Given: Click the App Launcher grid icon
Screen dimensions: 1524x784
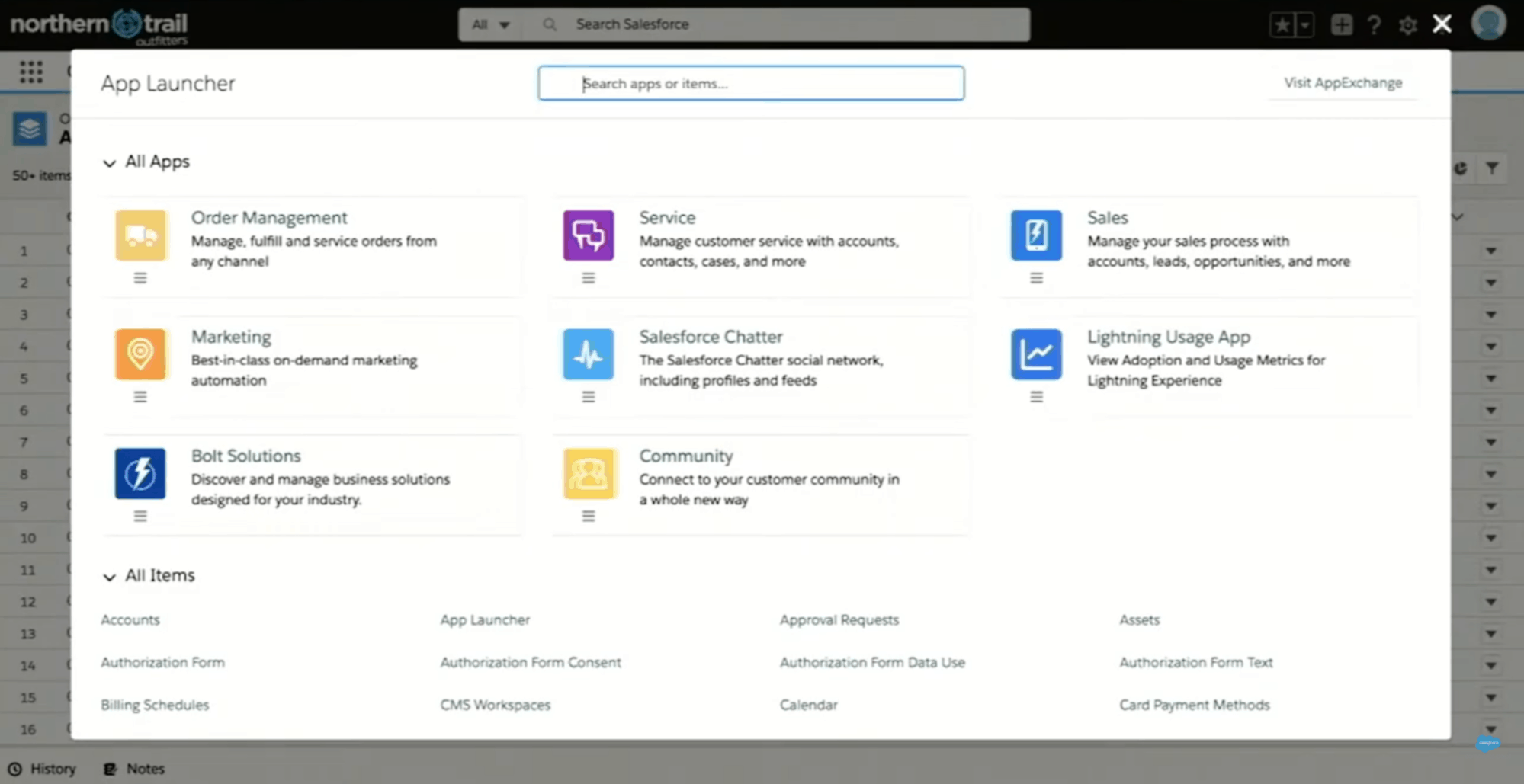Looking at the screenshot, I should (x=31, y=72).
